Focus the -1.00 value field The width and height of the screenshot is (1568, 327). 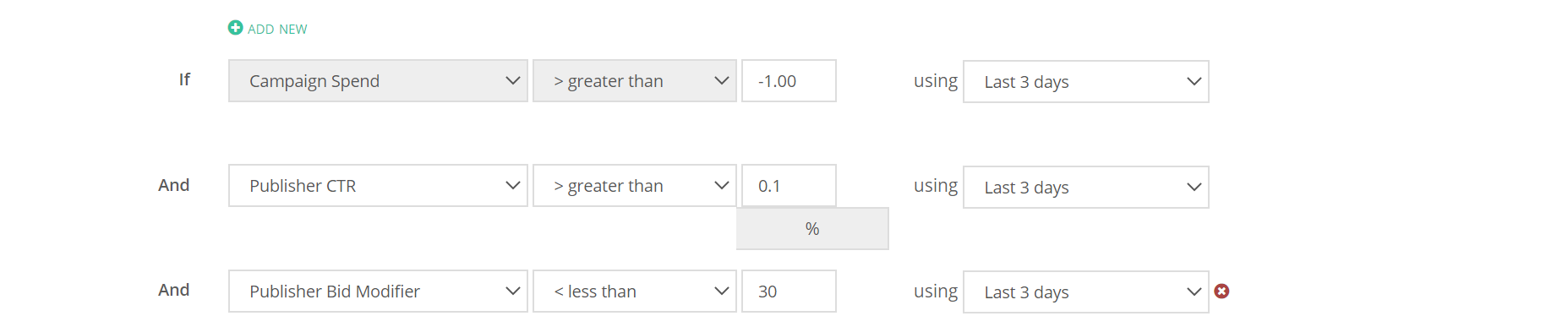point(789,81)
